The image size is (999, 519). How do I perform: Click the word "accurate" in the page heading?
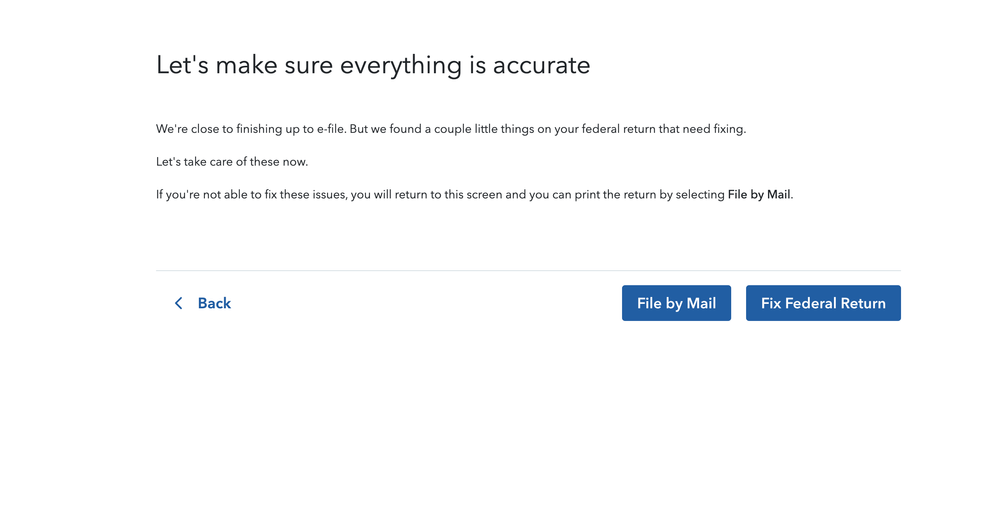coord(542,66)
